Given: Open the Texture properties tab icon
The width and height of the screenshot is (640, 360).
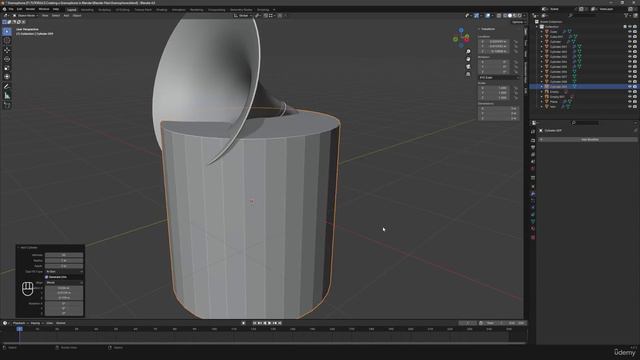Looking at the screenshot, I should [x=533, y=237].
